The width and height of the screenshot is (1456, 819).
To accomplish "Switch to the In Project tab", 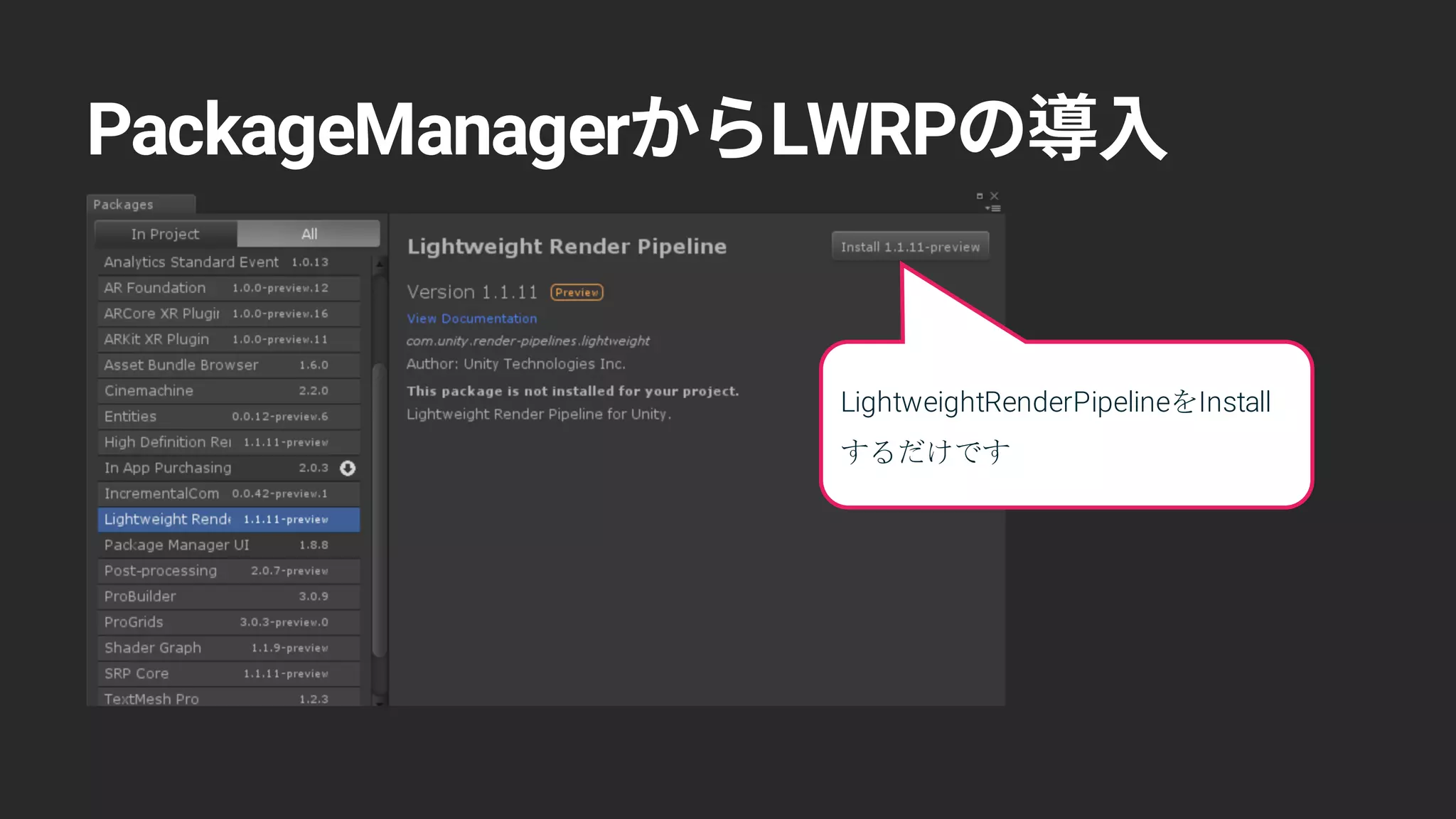I will (166, 234).
